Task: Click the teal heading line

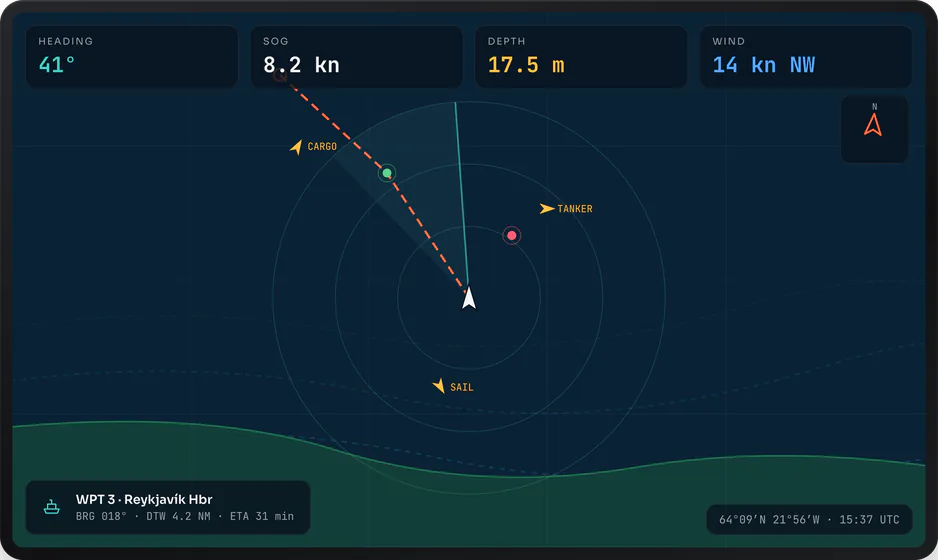Action: click(x=461, y=194)
